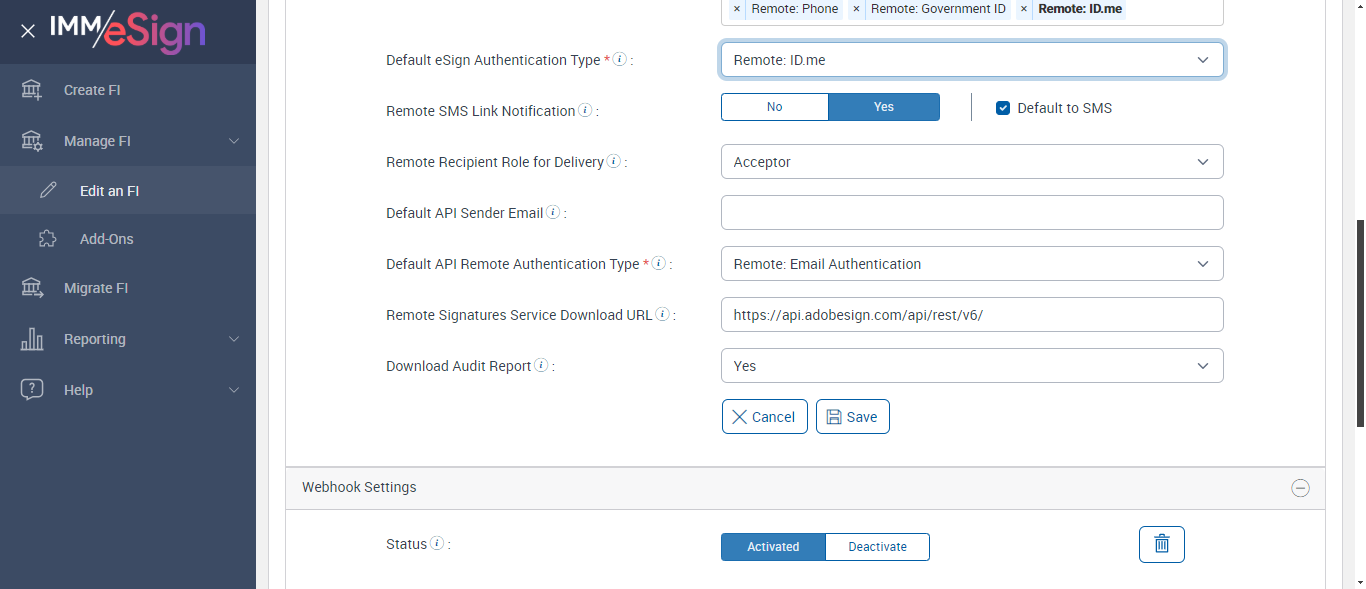This screenshot has height=589, width=1366.
Task: Deactivate the webhook status
Action: tap(877, 547)
